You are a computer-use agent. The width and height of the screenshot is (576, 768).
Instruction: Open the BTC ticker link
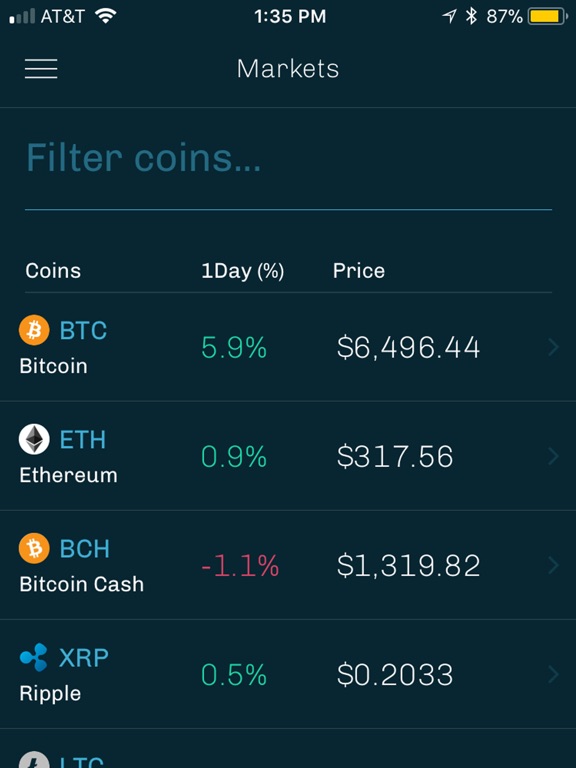click(83, 331)
